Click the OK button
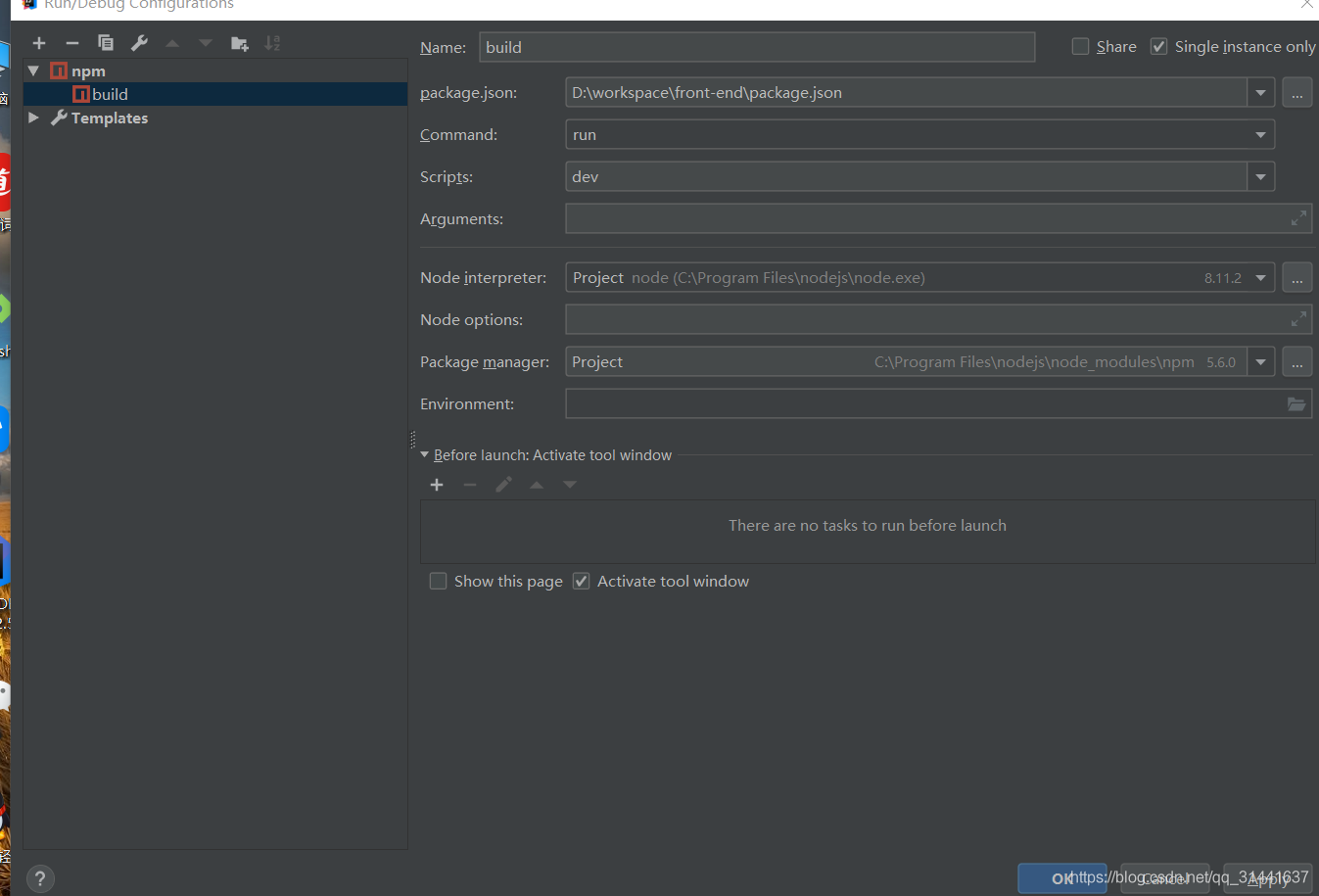 [1061, 878]
